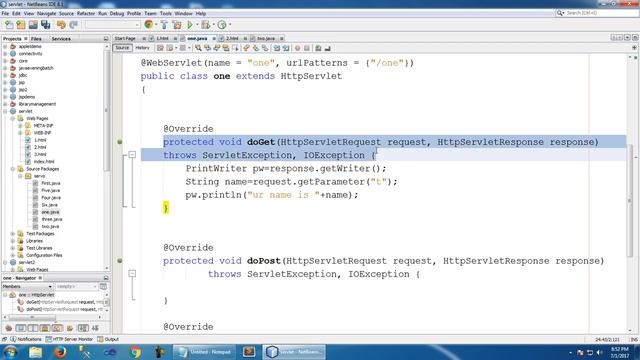Switch to the Files tab
Image resolution: width=640 pixels, height=360 pixels.
point(36,39)
